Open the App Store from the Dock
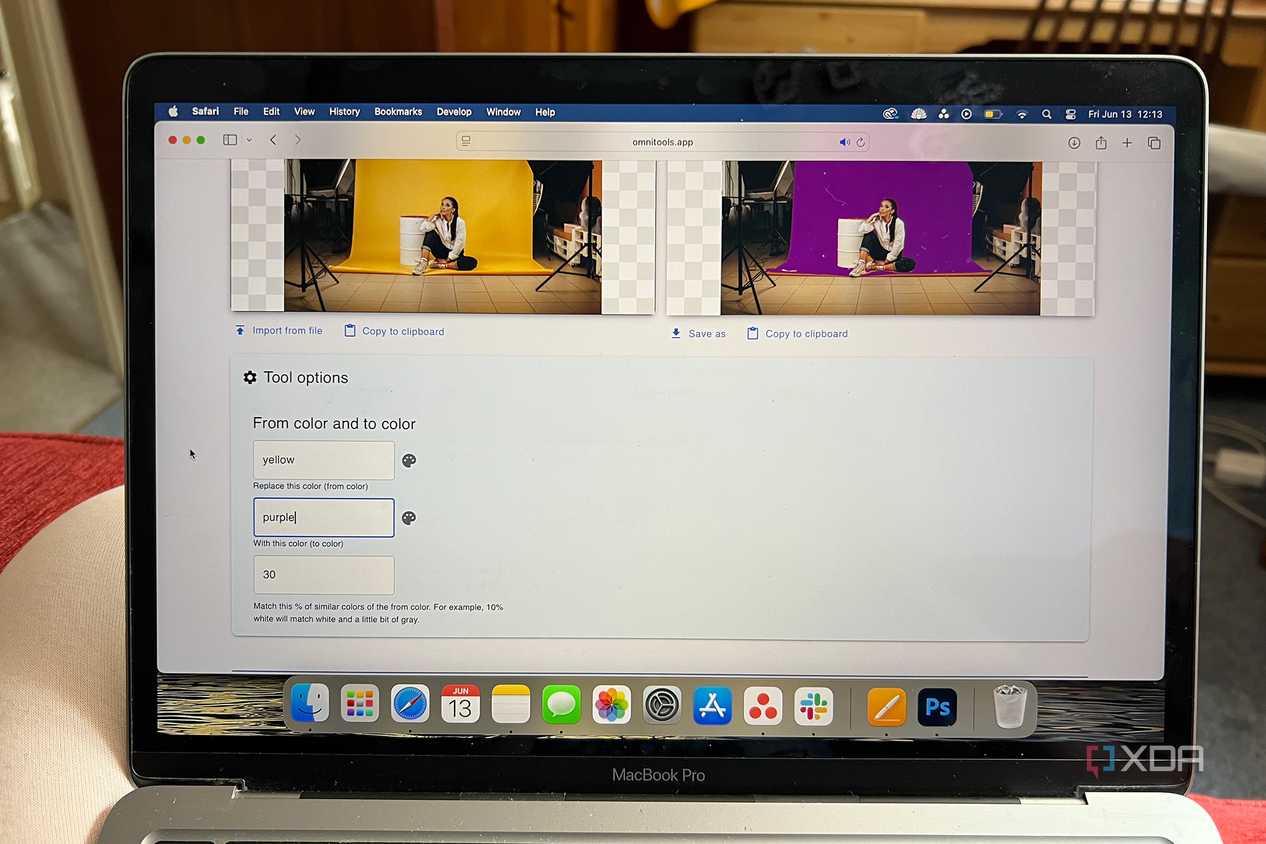Screen dimensions: 1266x844 click(712, 706)
